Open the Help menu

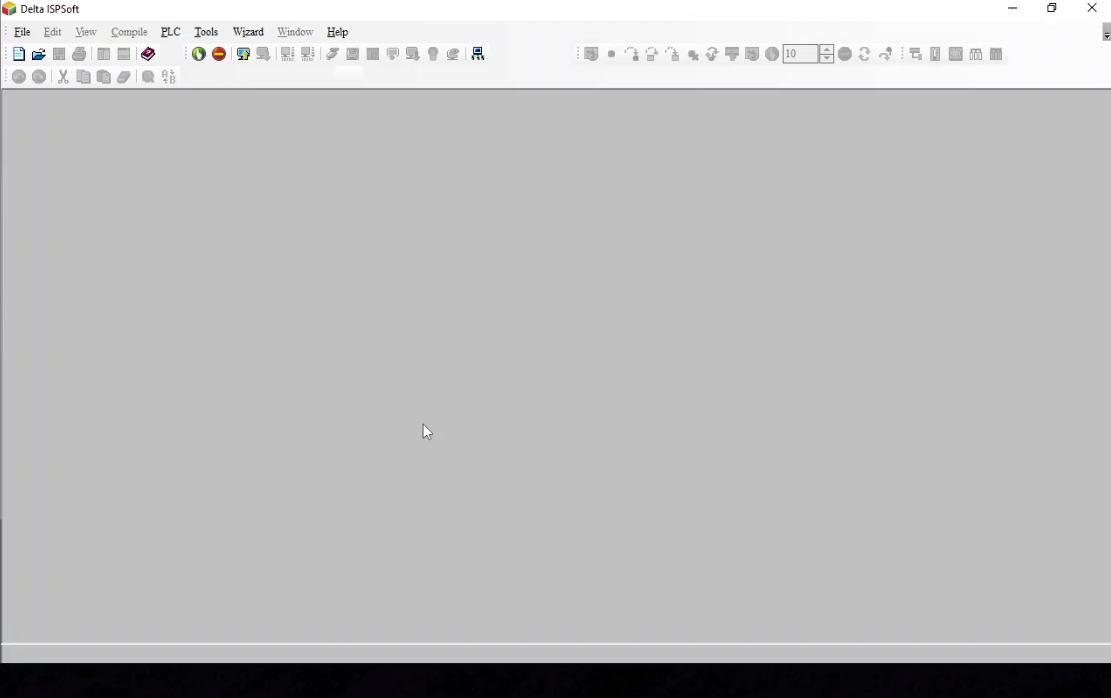coord(338,32)
